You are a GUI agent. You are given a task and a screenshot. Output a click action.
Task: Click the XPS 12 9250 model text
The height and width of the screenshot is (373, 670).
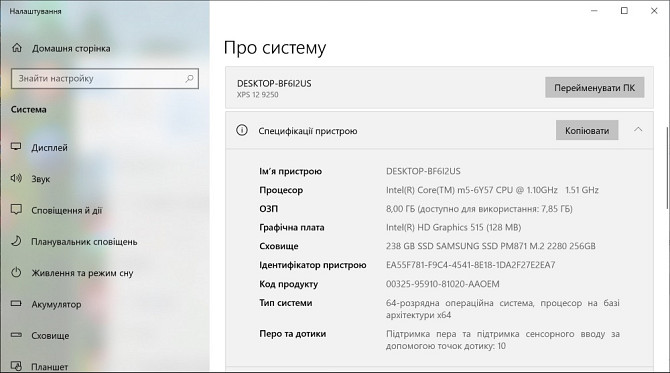coord(258,95)
